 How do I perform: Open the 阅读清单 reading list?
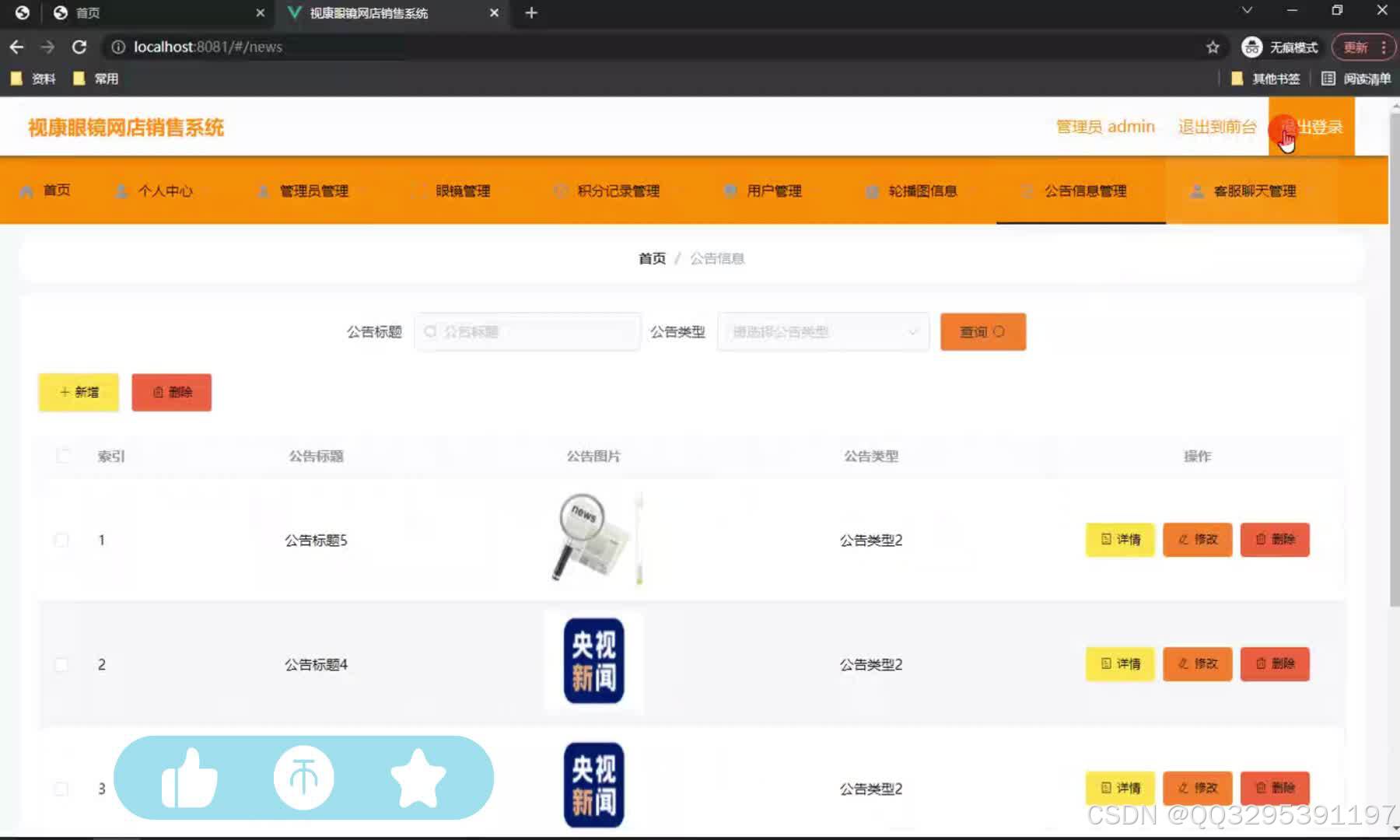(1356, 79)
